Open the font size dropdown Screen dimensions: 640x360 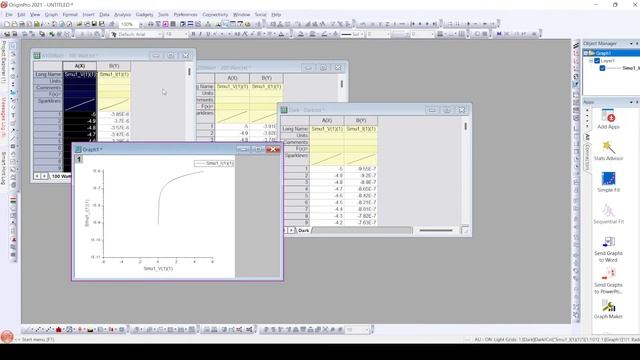coord(186,34)
